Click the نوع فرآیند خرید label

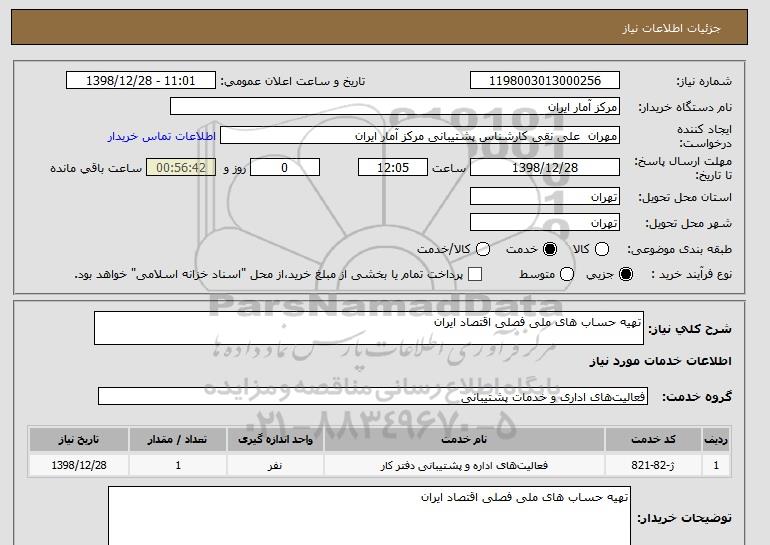click(691, 274)
